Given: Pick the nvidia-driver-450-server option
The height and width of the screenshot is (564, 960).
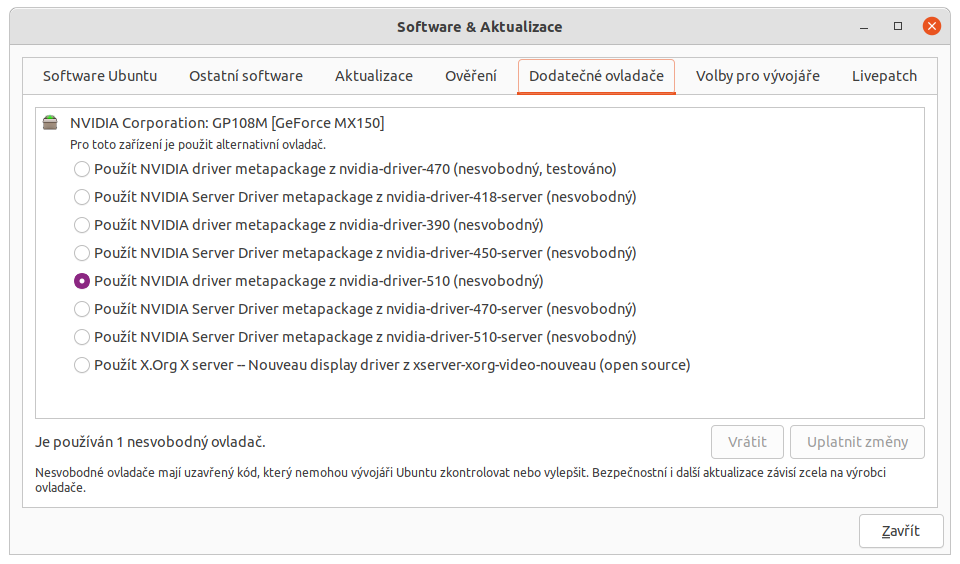Looking at the screenshot, I should click(x=82, y=253).
